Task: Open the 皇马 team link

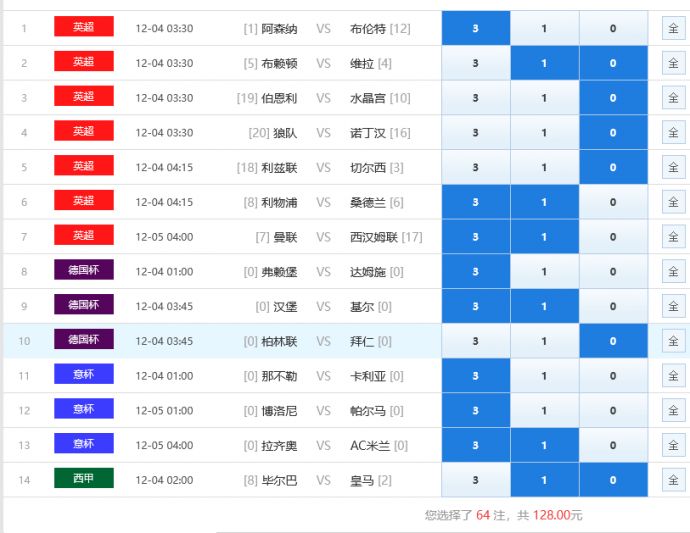Action: [361, 480]
